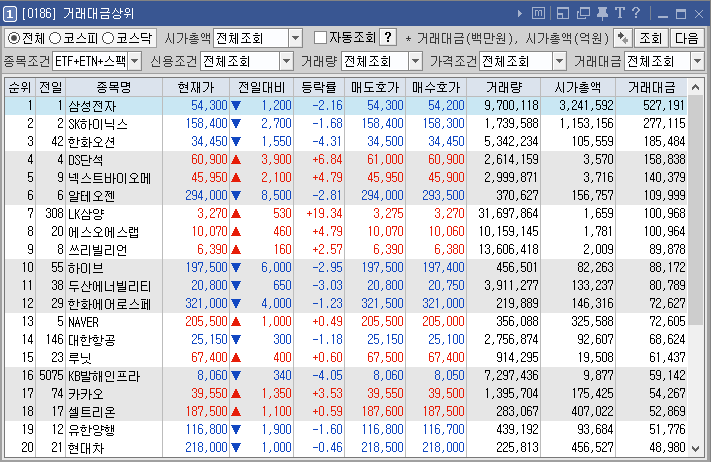The width and height of the screenshot is (711, 462).
Task: Click the 조회 button
Action: tap(651, 38)
